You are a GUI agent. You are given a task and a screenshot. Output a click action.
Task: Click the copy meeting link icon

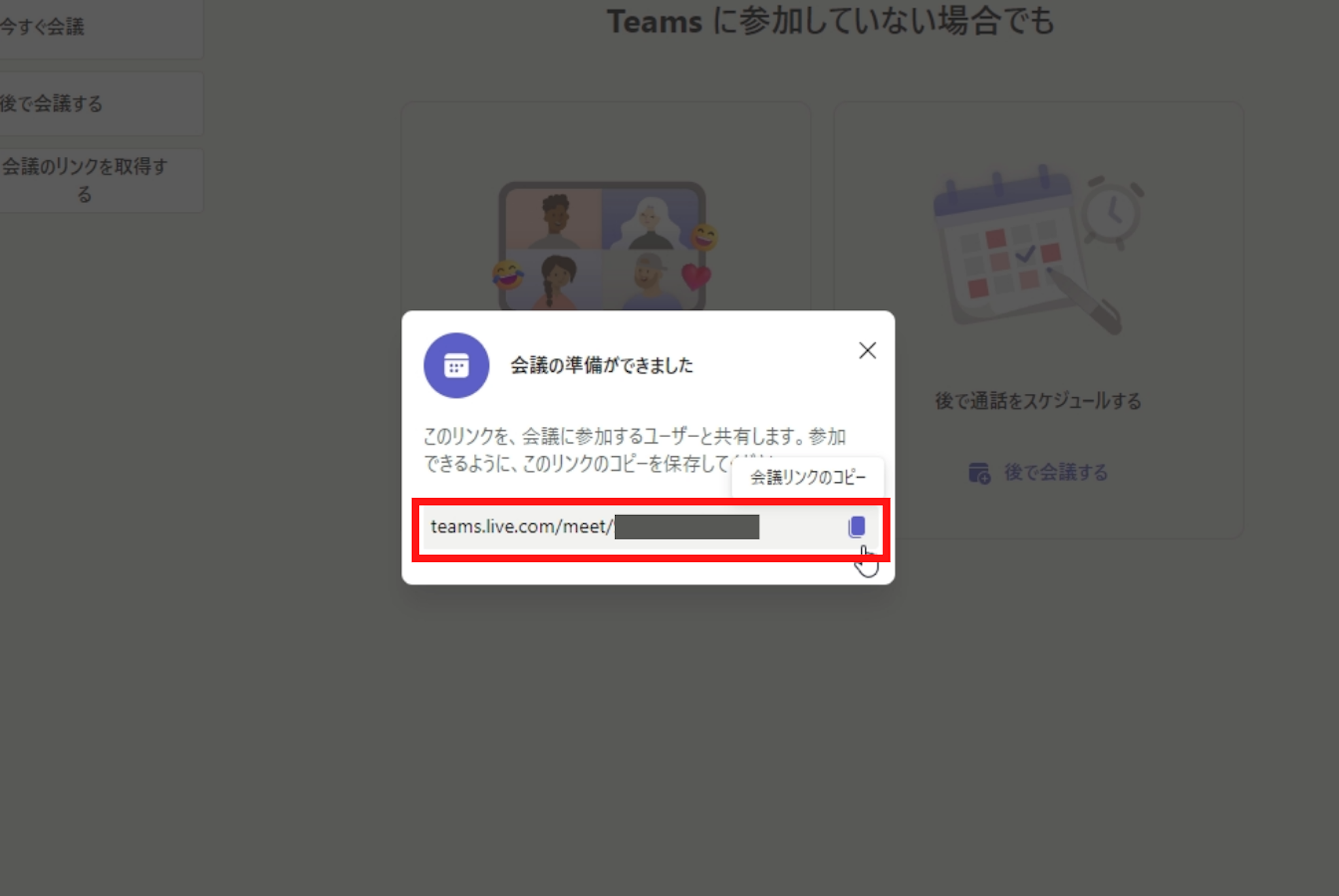tap(856, 527)
